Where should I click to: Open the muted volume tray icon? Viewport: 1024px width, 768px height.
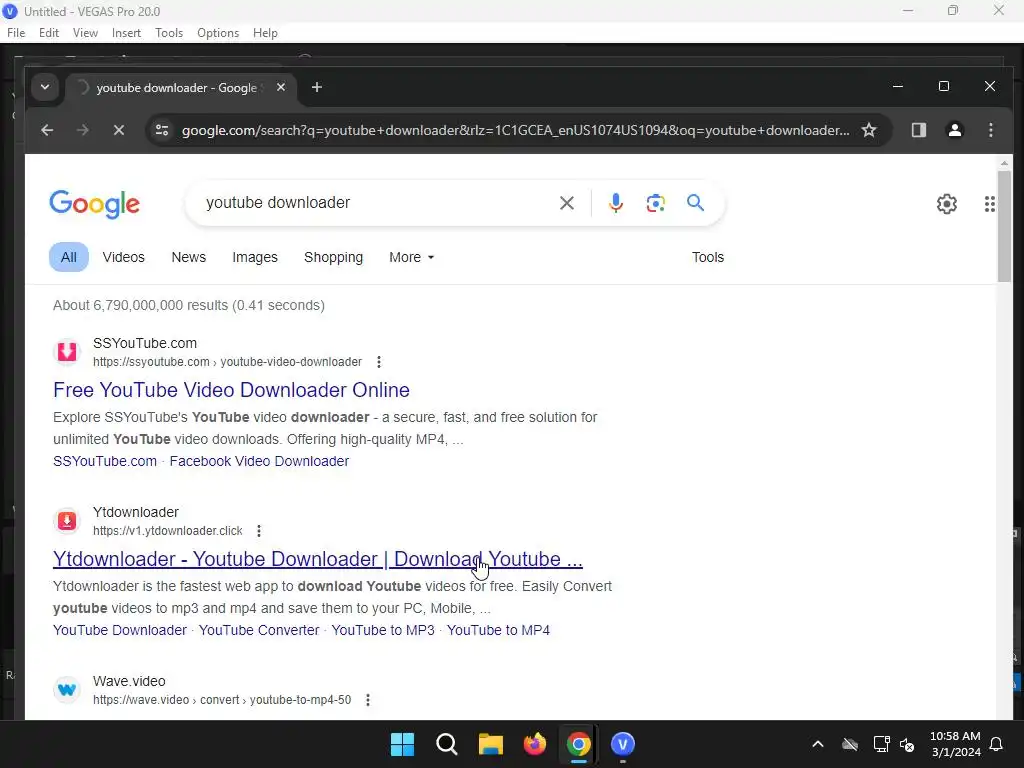point(907,744)
